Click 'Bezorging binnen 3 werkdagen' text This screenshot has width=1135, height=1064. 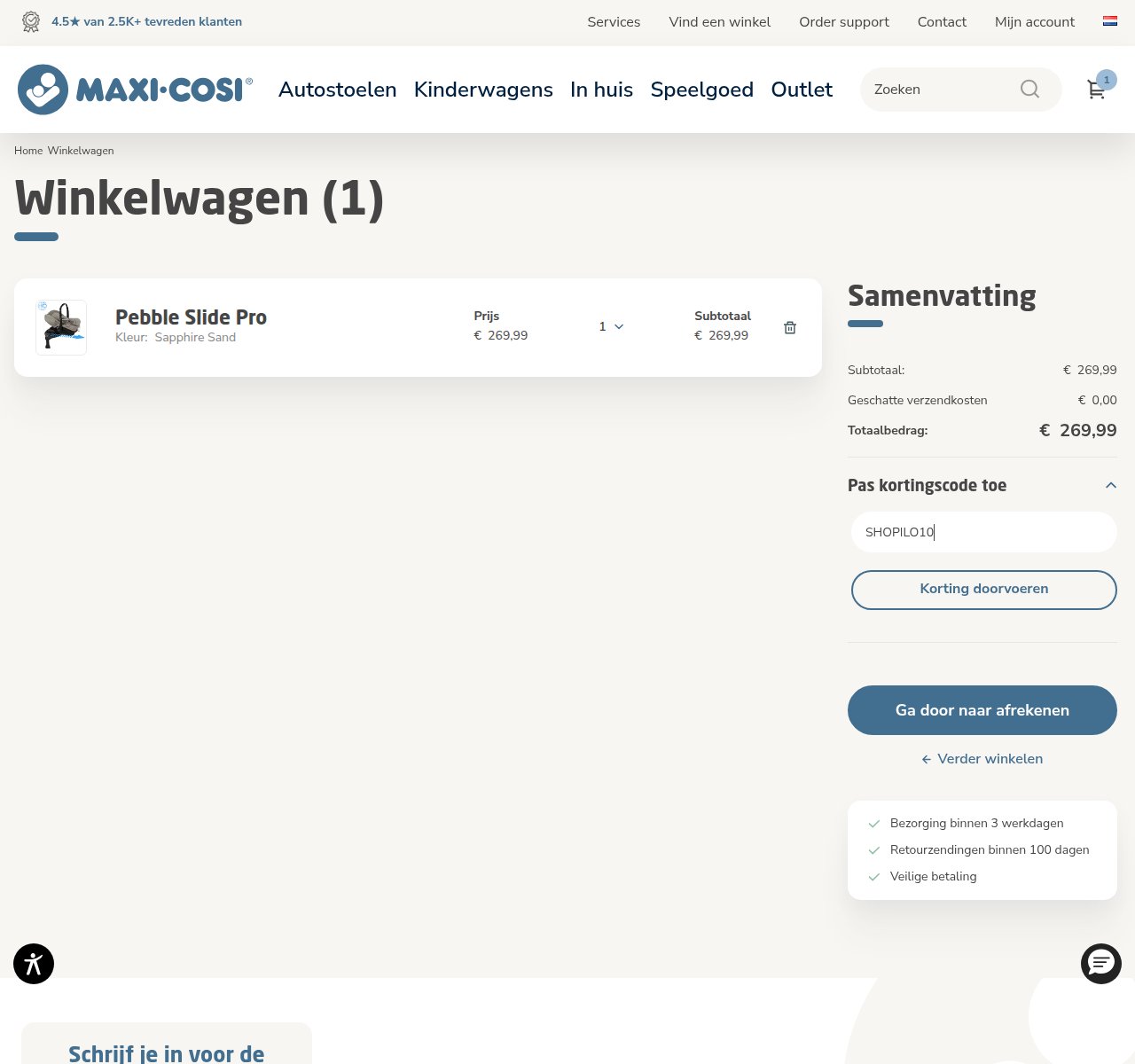point(977,823)
